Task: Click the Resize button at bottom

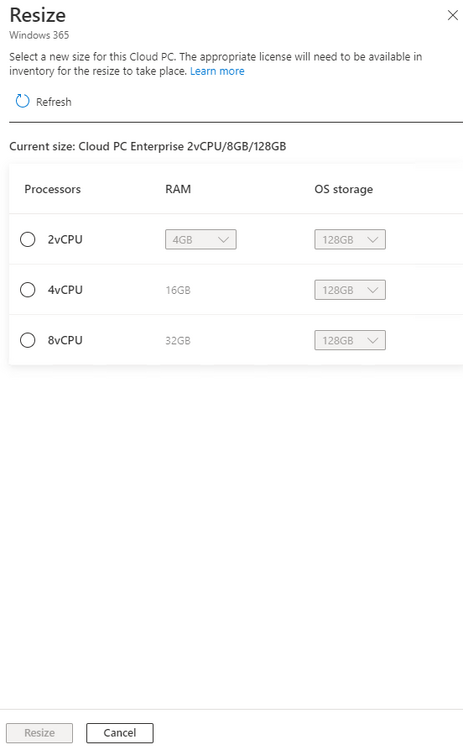Action: (x=40, y=733)
